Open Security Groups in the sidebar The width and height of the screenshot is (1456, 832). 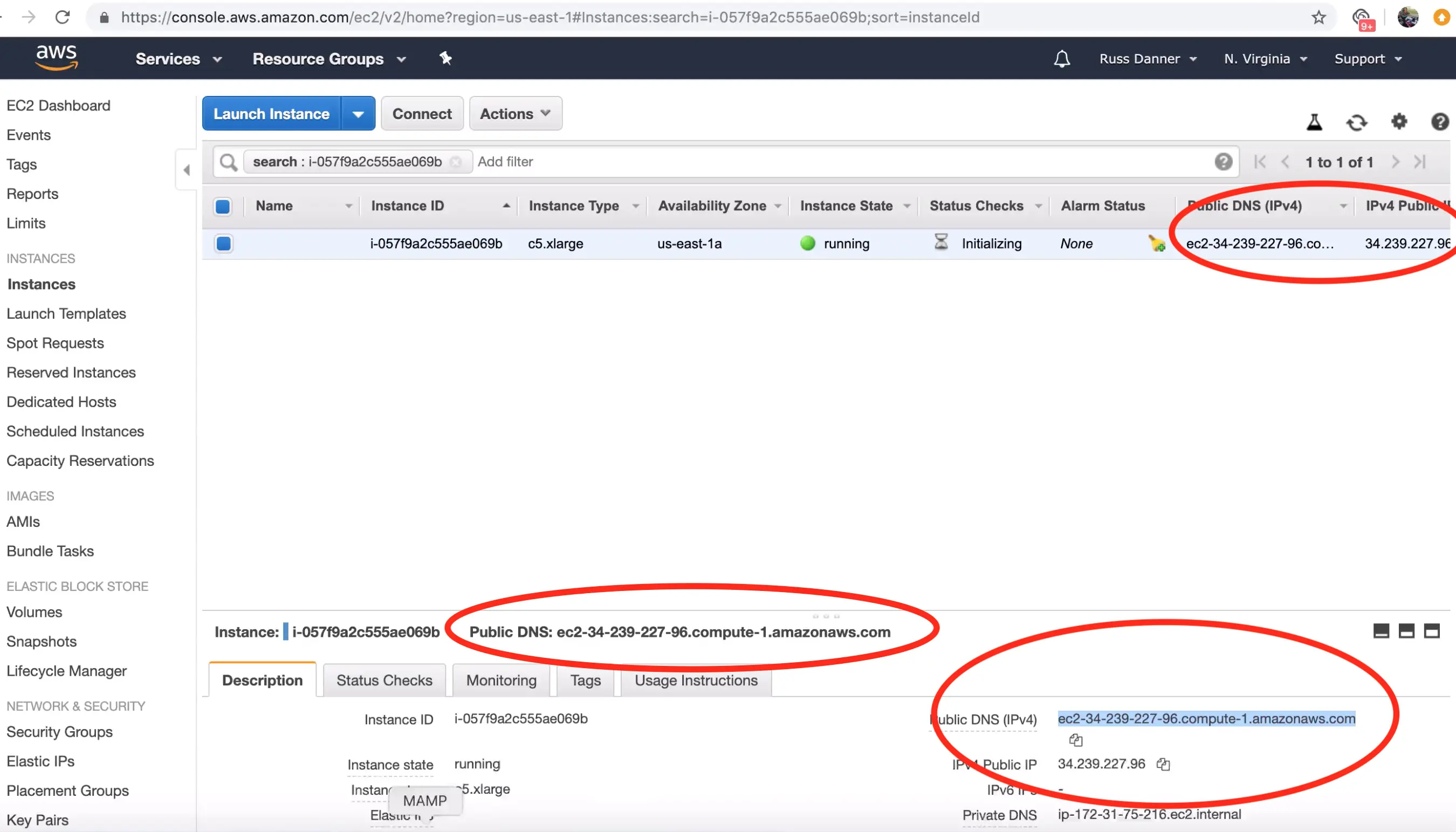point(59,732)
